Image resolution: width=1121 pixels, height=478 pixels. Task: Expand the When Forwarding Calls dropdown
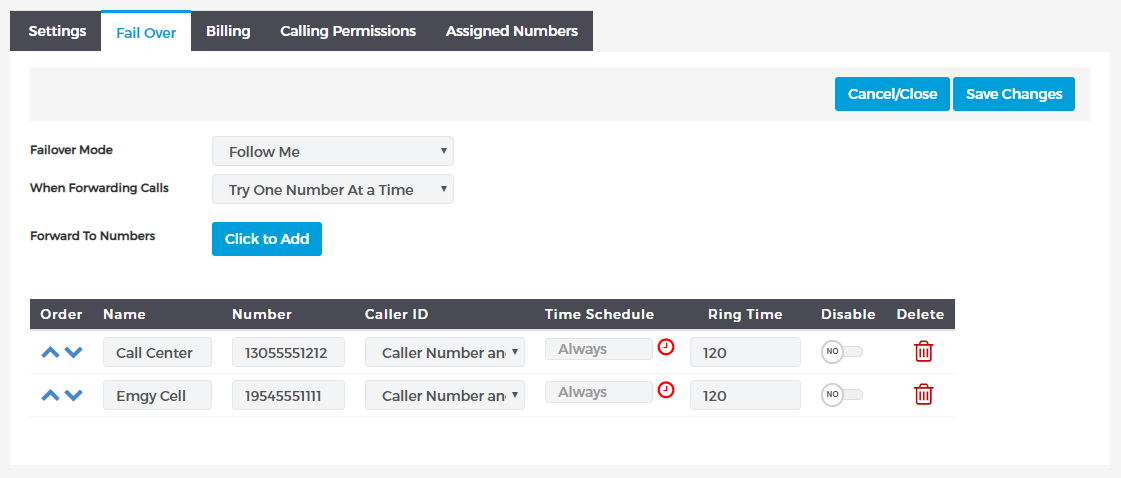tap(332, 189)
